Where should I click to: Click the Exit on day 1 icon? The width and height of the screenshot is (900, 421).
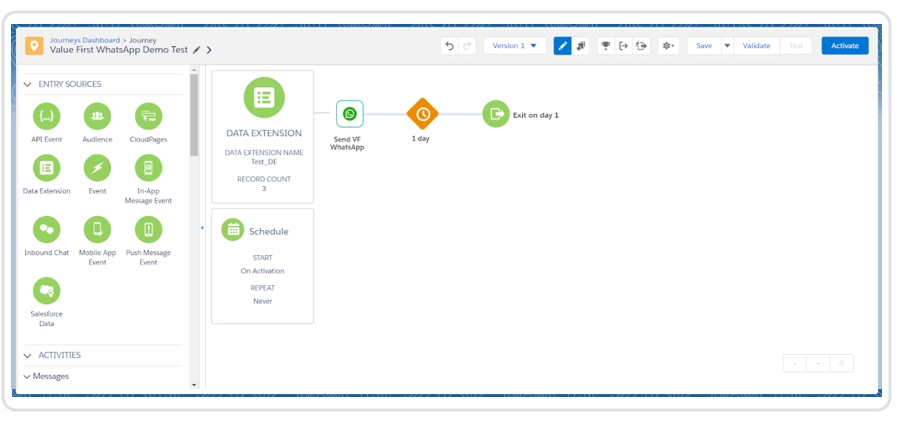[x=495, y=114]
